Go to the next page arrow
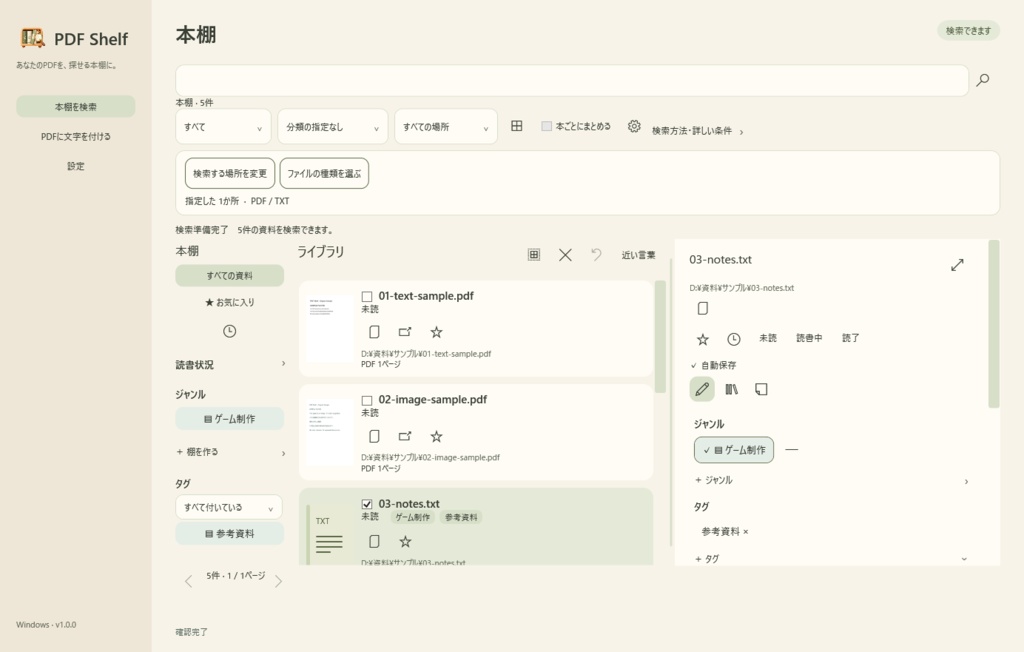The height and width of the screenshot is (652, 1024). pyautogui.click(x=278, y=581)
